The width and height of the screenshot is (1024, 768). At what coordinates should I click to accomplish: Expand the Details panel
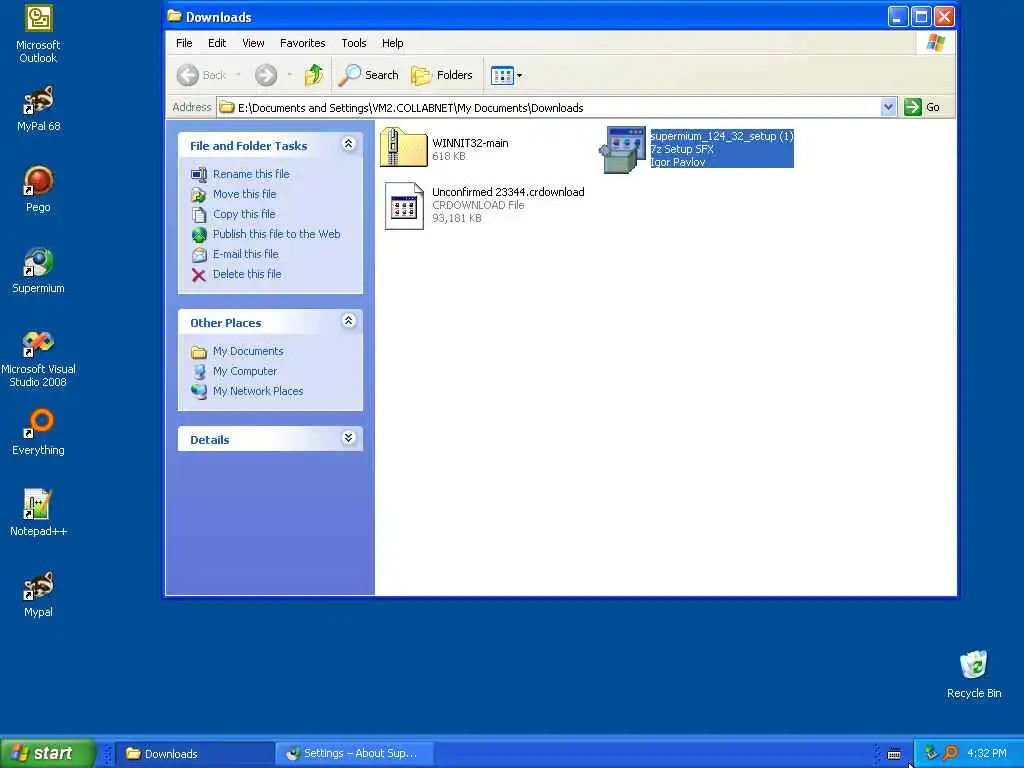349,438
